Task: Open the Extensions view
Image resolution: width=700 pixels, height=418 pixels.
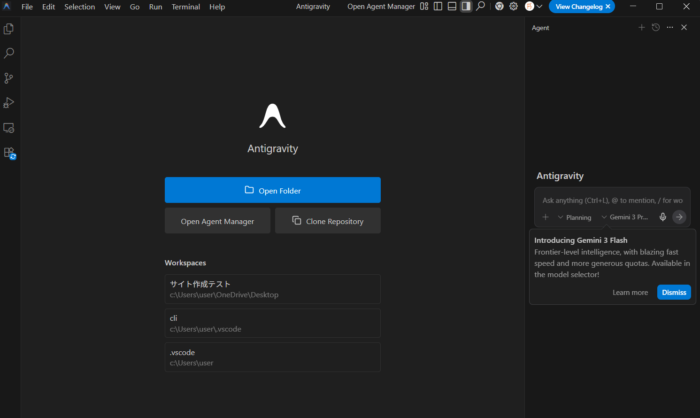Action: tap(9, 153)
